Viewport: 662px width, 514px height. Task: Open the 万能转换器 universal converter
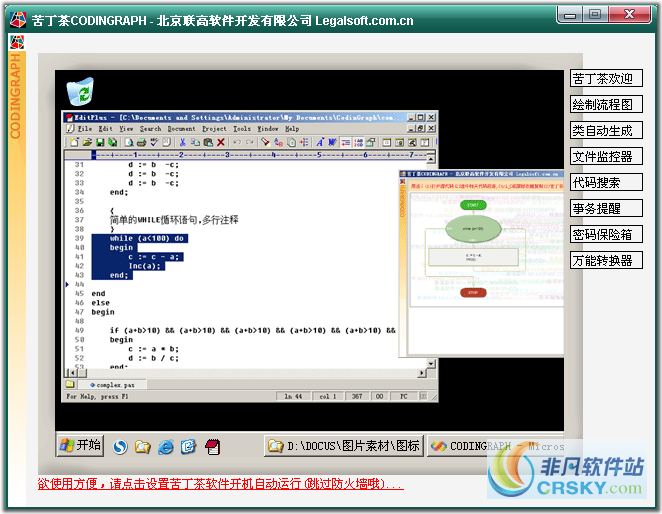click(x=606, y=261)
